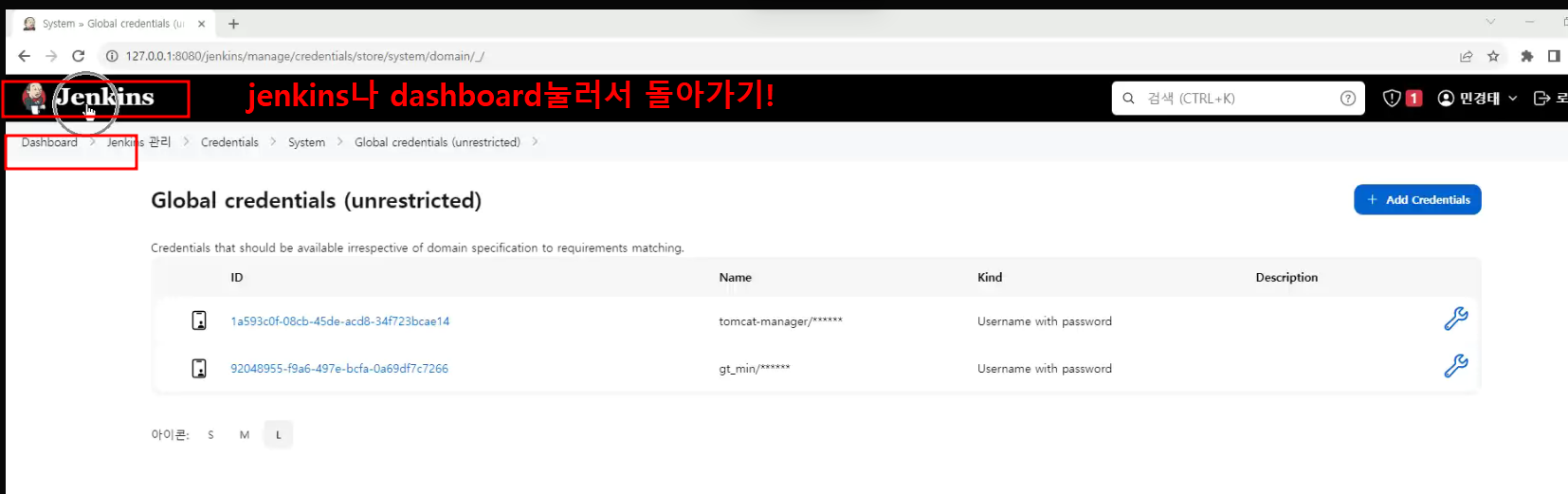This screenshot has width=1568, height=494.
Task: Expand chevron after System breadcrumb
Action: point(339,141)
